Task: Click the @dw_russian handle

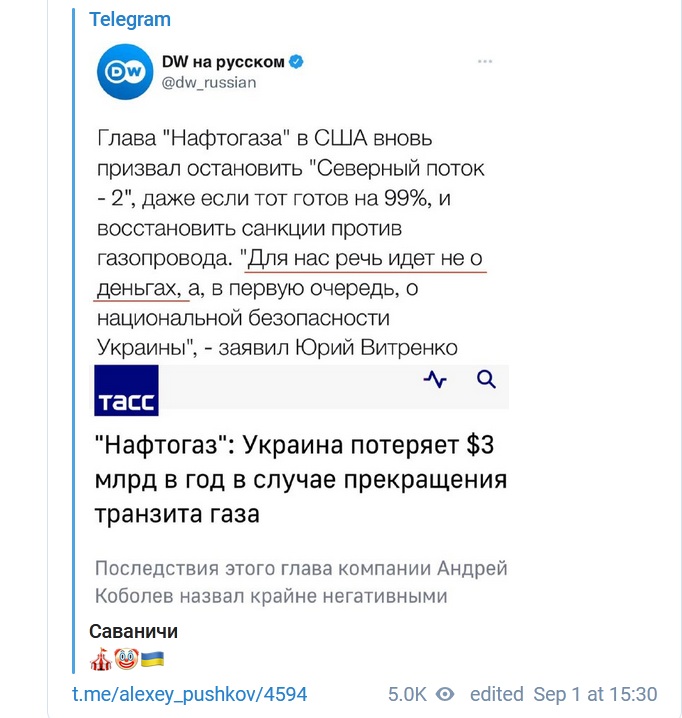Action: tap(209, 82)
